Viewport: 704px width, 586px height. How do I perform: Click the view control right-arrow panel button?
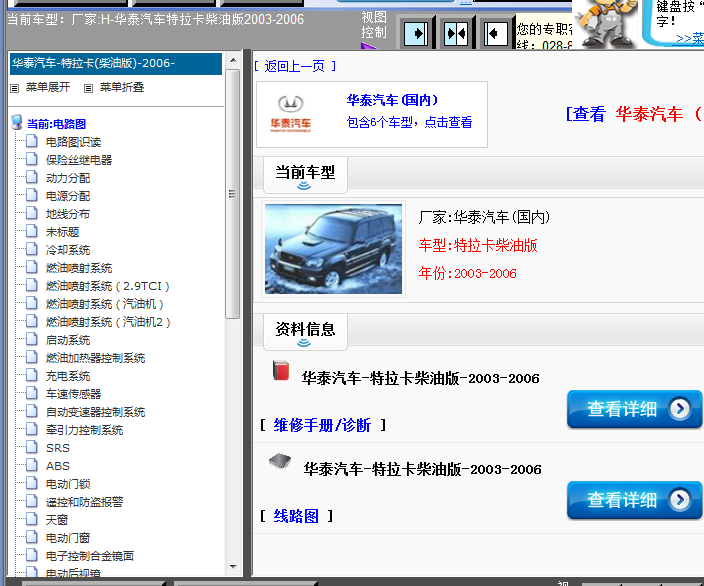(416, 33)
